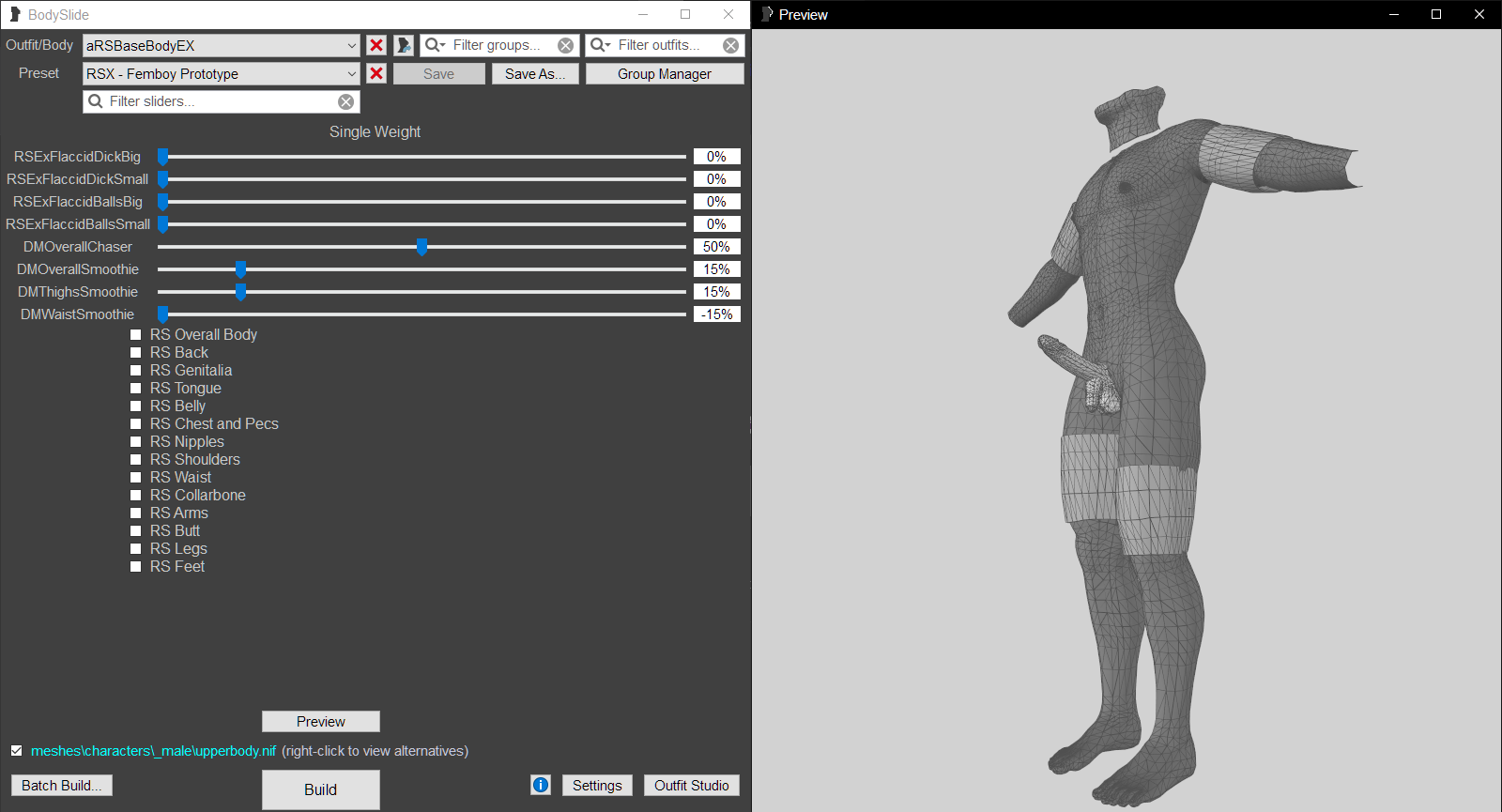1502x812 pixels.
Task: Click the DMThighsSmoothie slider handle
Action: [x=240, y=292]
